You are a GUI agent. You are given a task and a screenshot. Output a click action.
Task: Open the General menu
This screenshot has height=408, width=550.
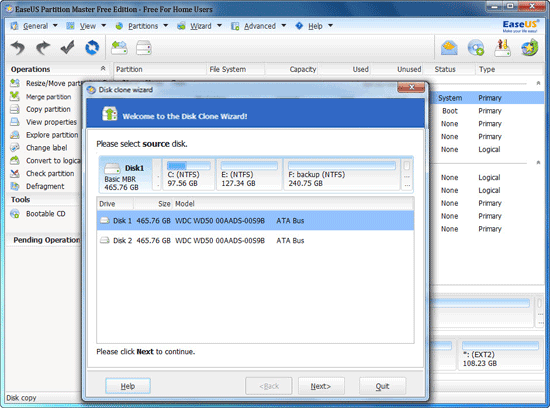(x=35, y=26)
